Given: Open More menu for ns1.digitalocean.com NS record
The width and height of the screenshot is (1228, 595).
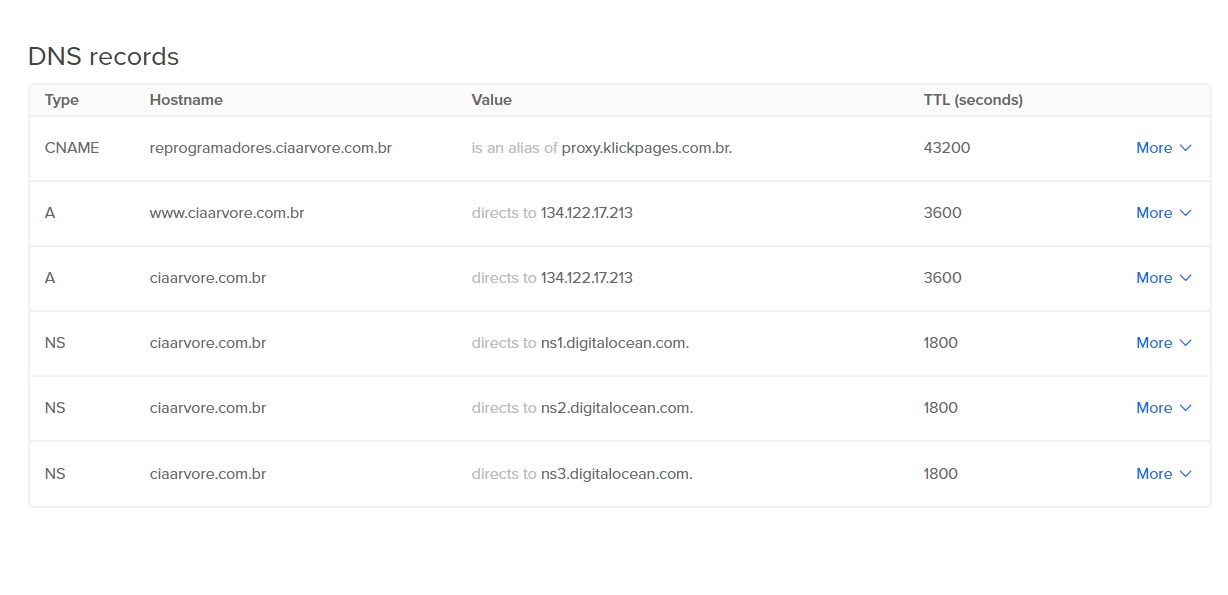Looking at the screenshot, I should click(1164, 343).
